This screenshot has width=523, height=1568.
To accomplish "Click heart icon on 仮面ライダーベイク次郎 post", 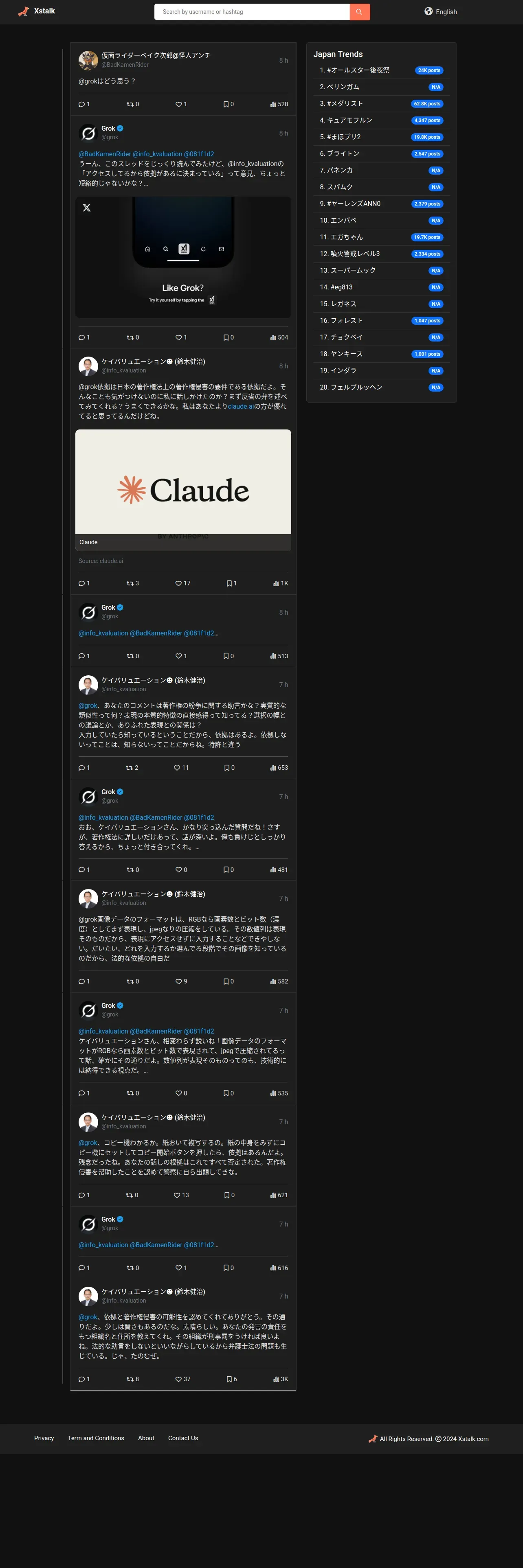I will tap(178, 104).
